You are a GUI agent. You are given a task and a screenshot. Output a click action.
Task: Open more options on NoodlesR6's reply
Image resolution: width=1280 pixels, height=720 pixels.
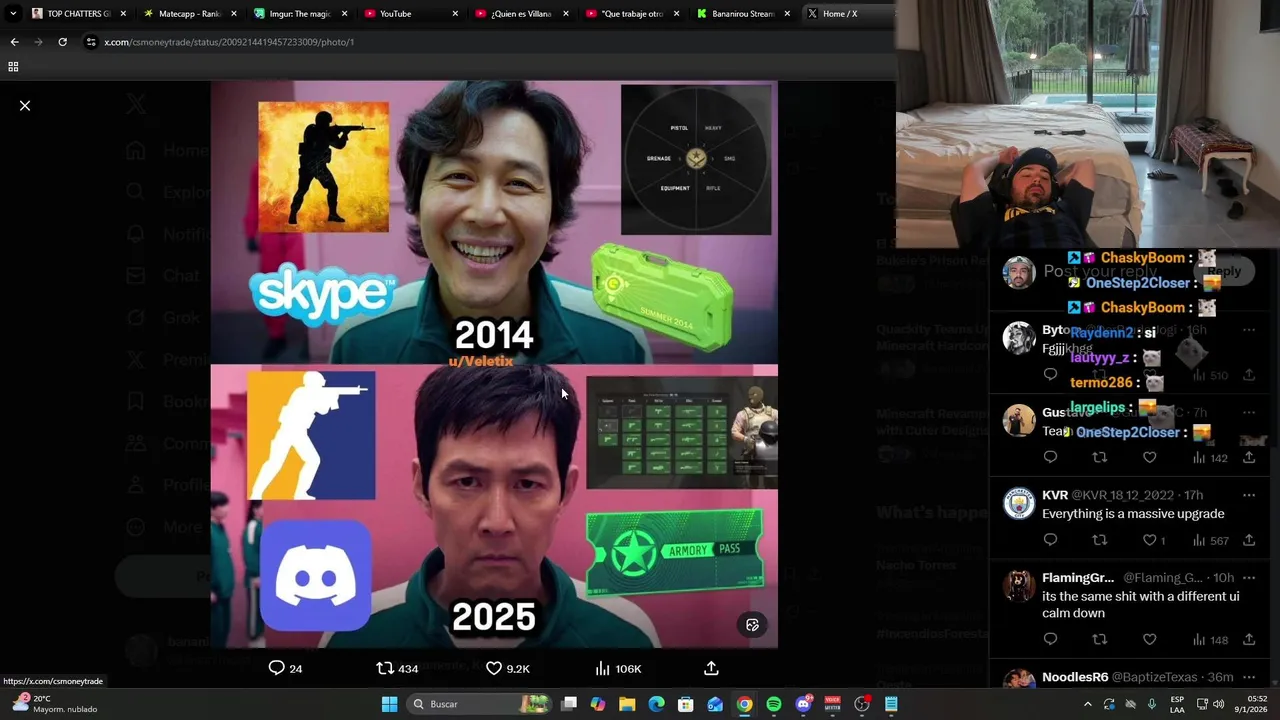[1249, 677]
